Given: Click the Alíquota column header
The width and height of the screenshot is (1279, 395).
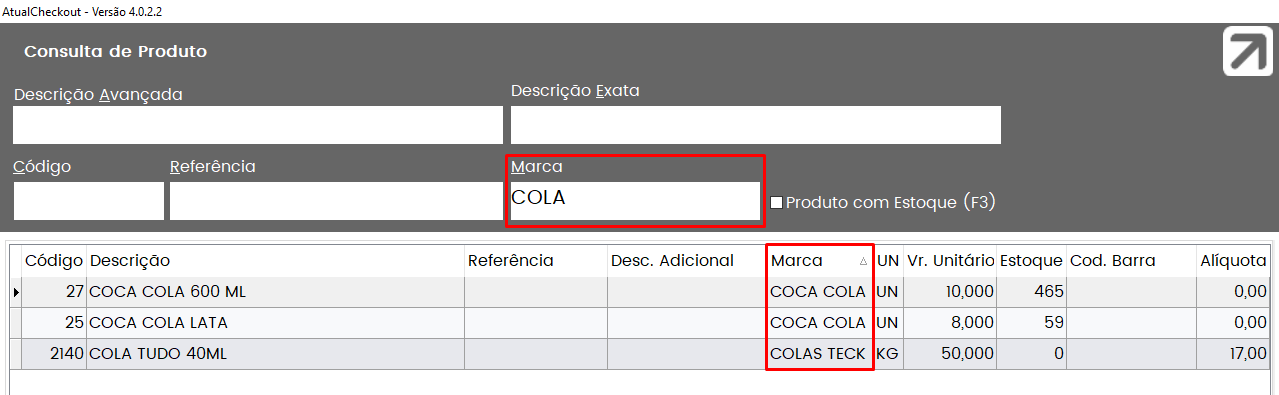Looking at the screenshot, I should (1233, 261).
